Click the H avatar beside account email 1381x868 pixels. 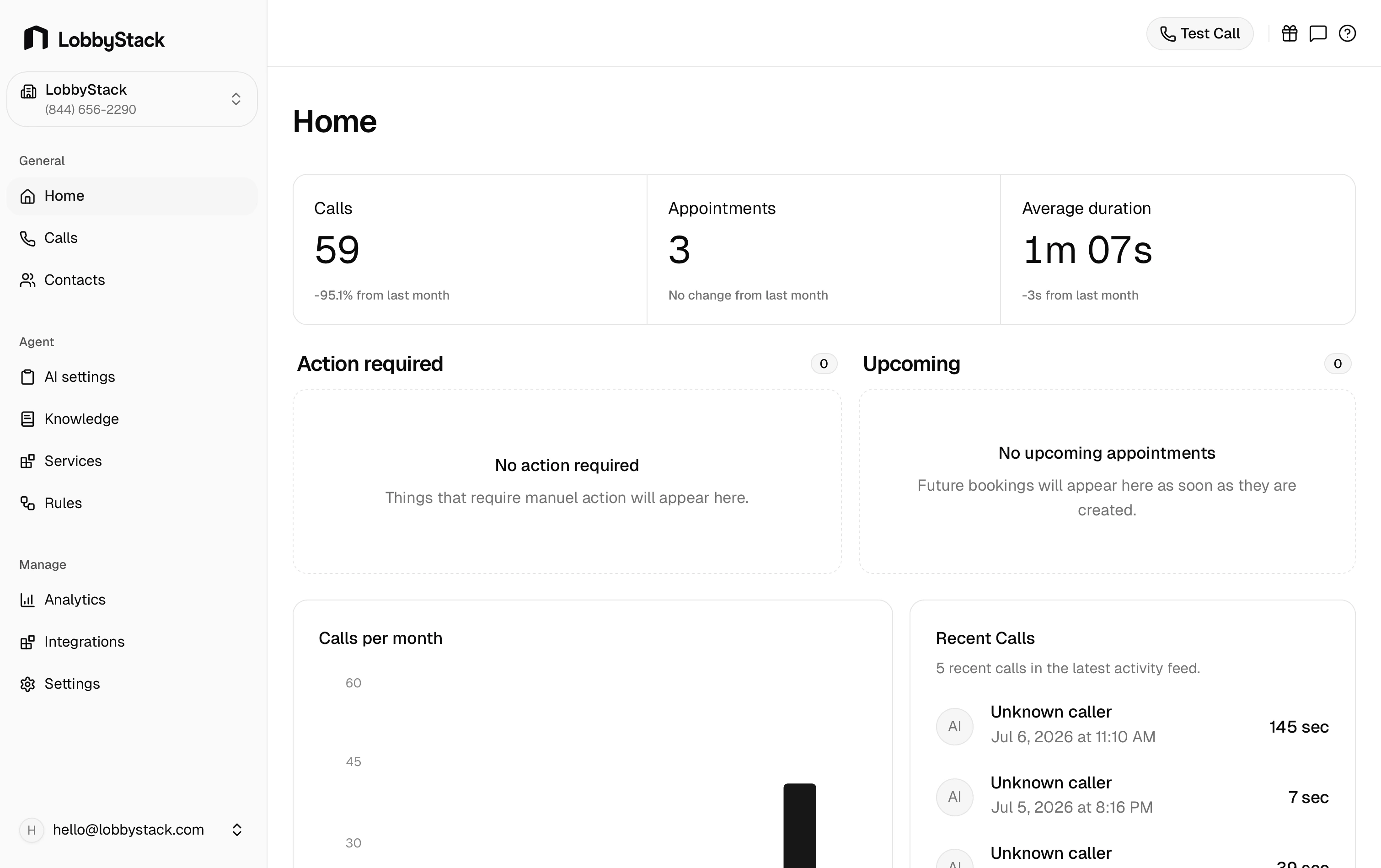click(x=32, y=830)
